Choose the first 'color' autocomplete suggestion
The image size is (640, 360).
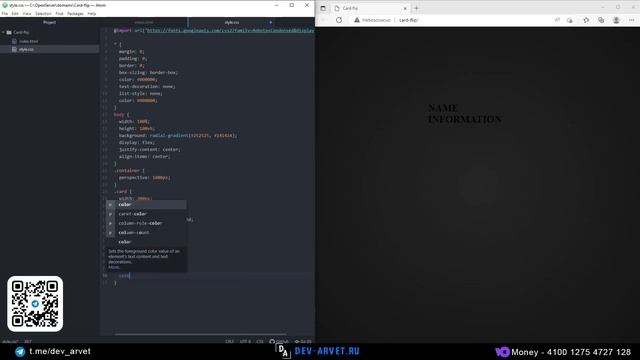point(146,204)
